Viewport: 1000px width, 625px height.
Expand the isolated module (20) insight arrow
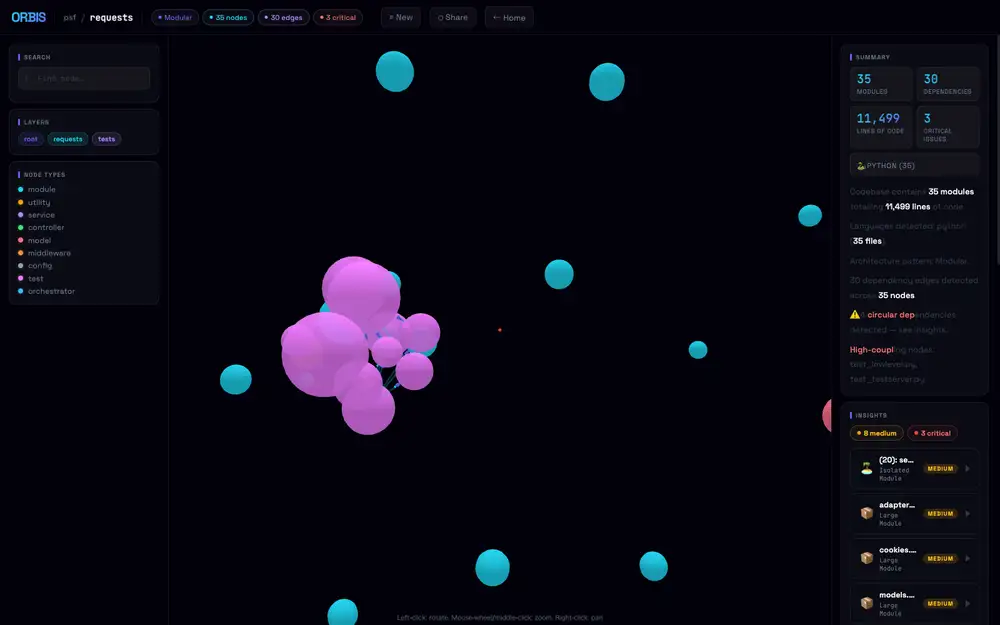point(967,469)
